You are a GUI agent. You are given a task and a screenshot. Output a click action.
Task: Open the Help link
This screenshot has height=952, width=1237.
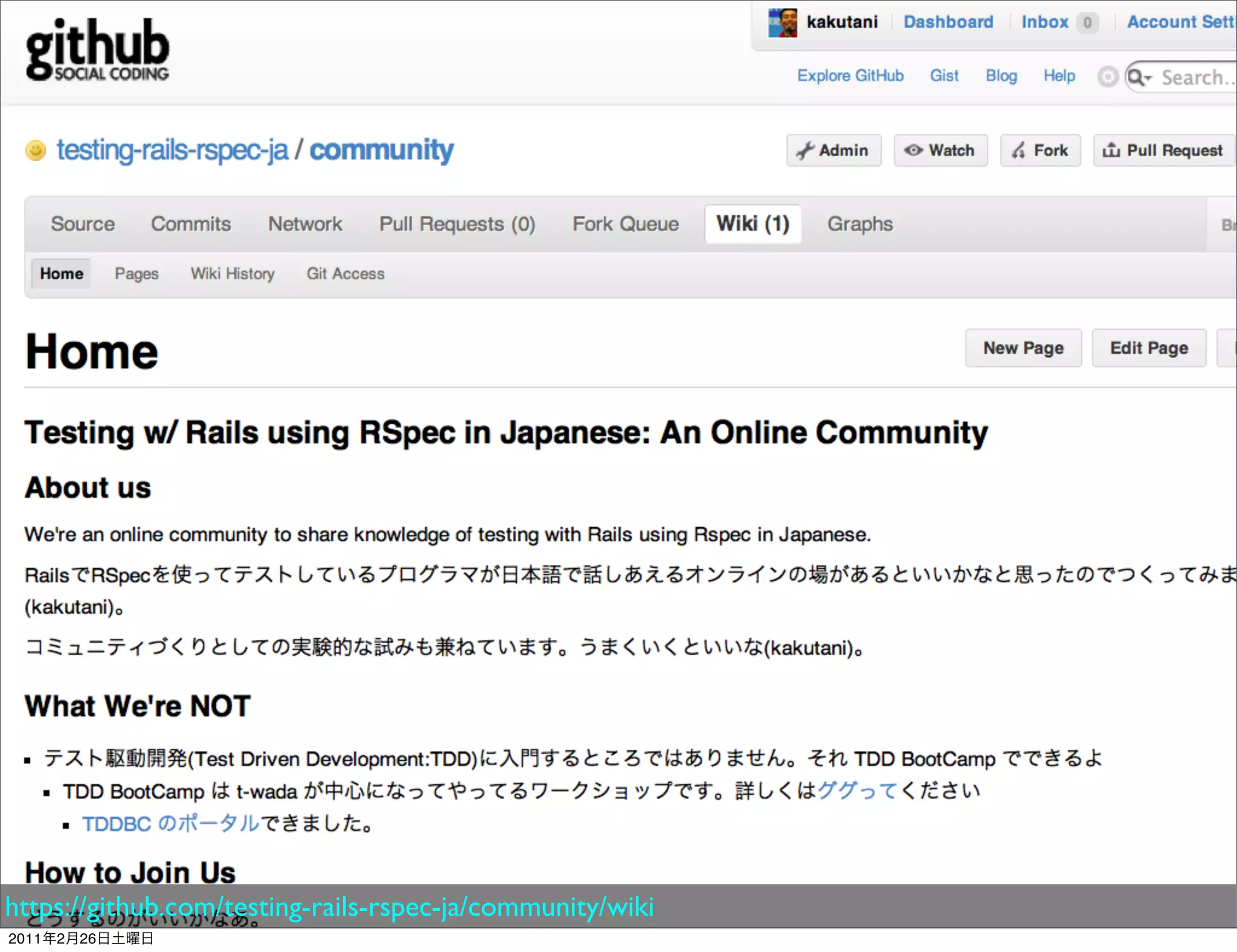coord(1059,76)
